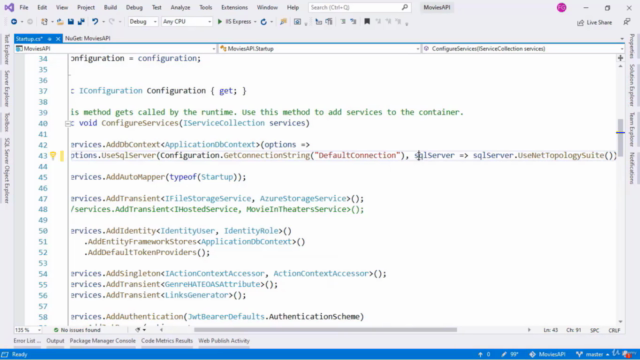
Task: Click the vertical scrollbar thumb in the editor
Action: tap(620, 138)
